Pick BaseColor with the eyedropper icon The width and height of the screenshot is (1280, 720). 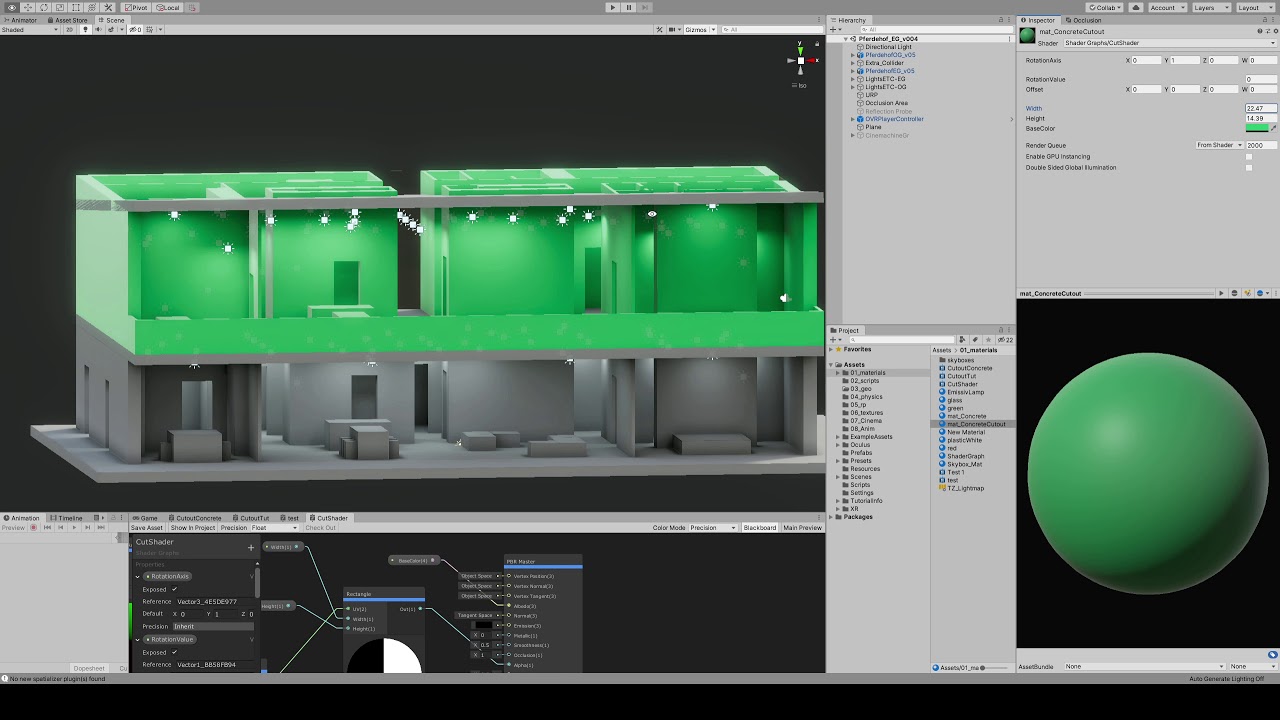point(1273,128)
